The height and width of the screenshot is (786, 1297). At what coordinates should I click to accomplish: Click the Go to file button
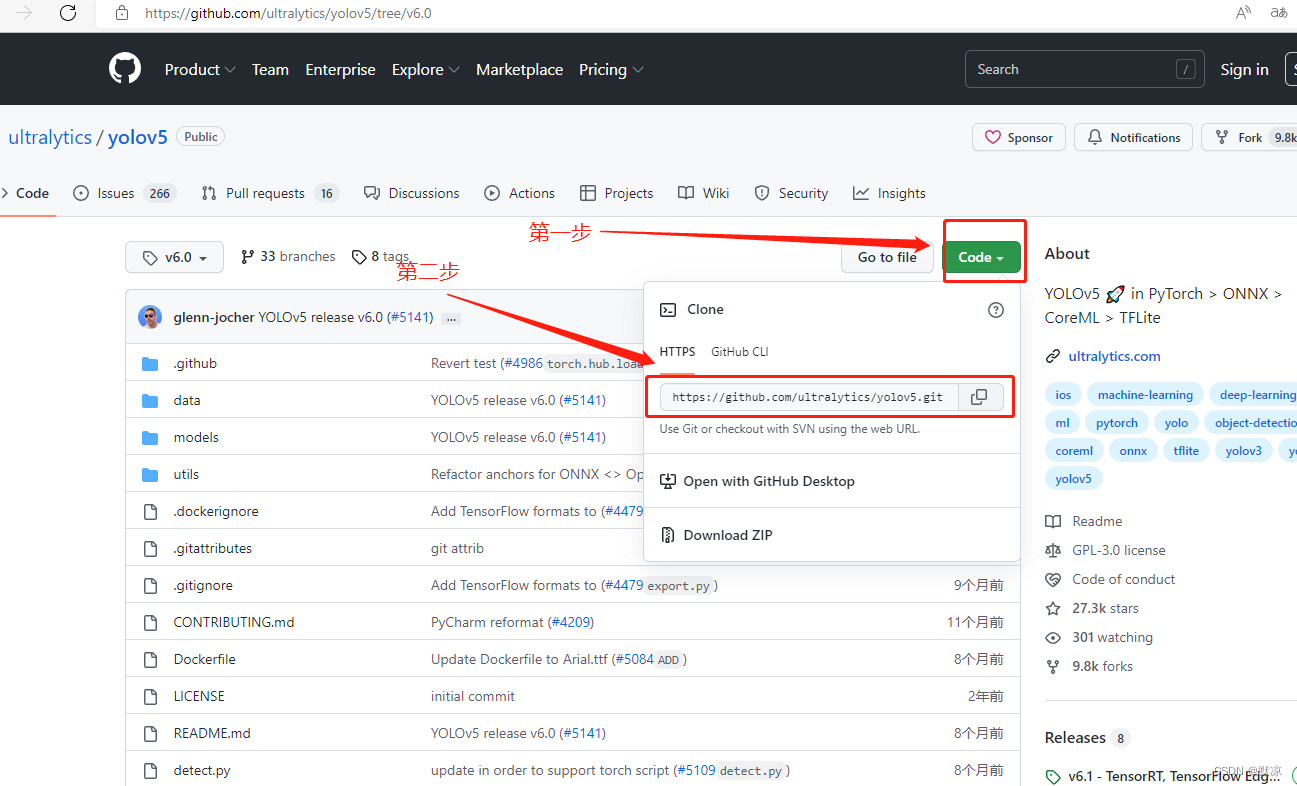point(887,257)
